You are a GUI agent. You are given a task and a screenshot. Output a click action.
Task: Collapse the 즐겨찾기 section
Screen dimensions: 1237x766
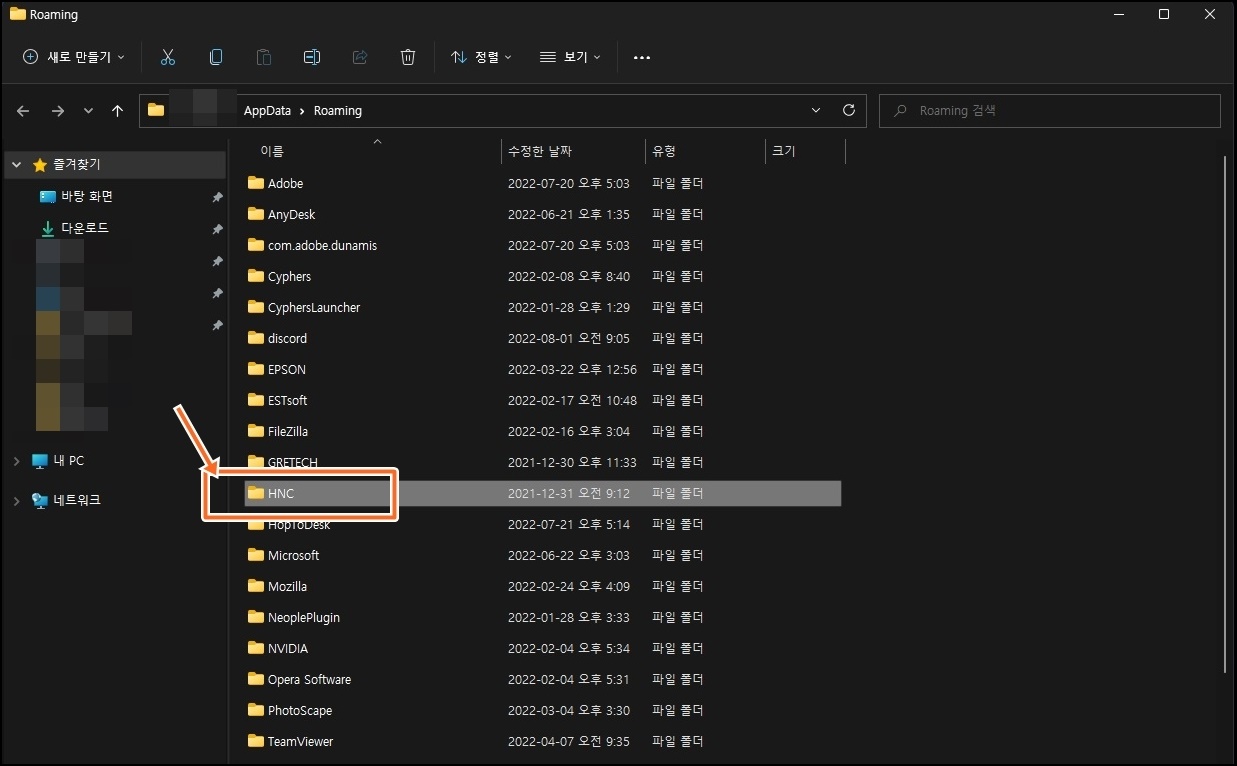point(16,165)
